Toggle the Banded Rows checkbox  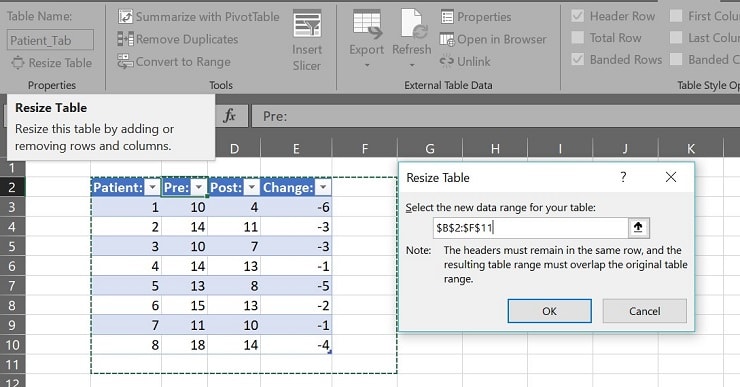tap(578, 59)
